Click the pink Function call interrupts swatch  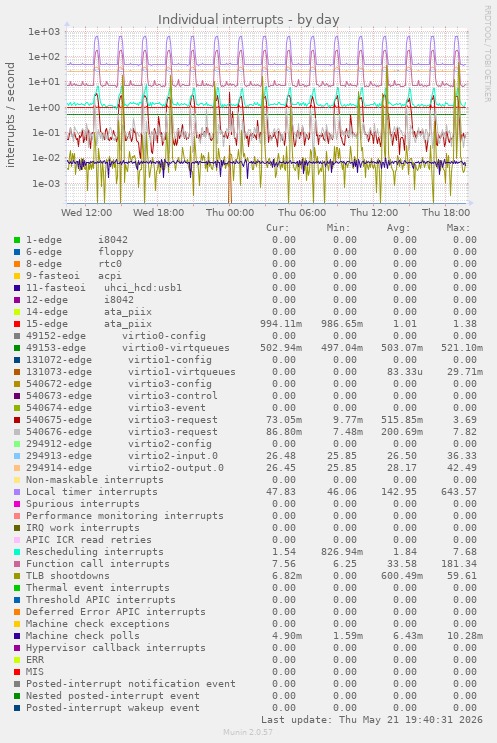[x=17, y=564]
